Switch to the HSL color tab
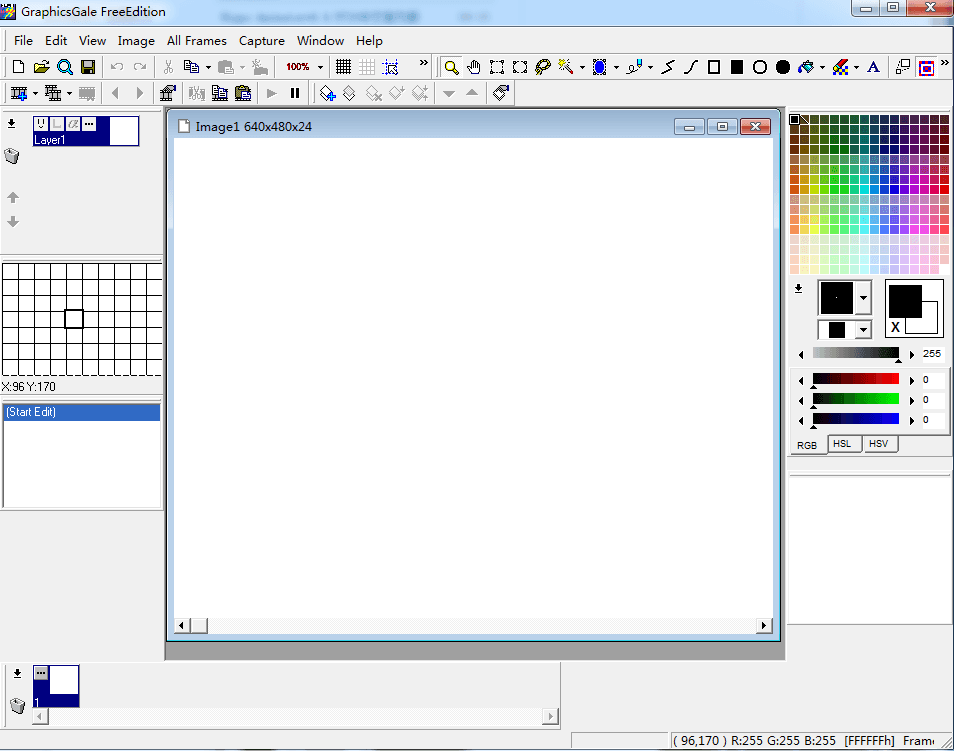This screenshot has height=751, width=954. tap(842, 444)
